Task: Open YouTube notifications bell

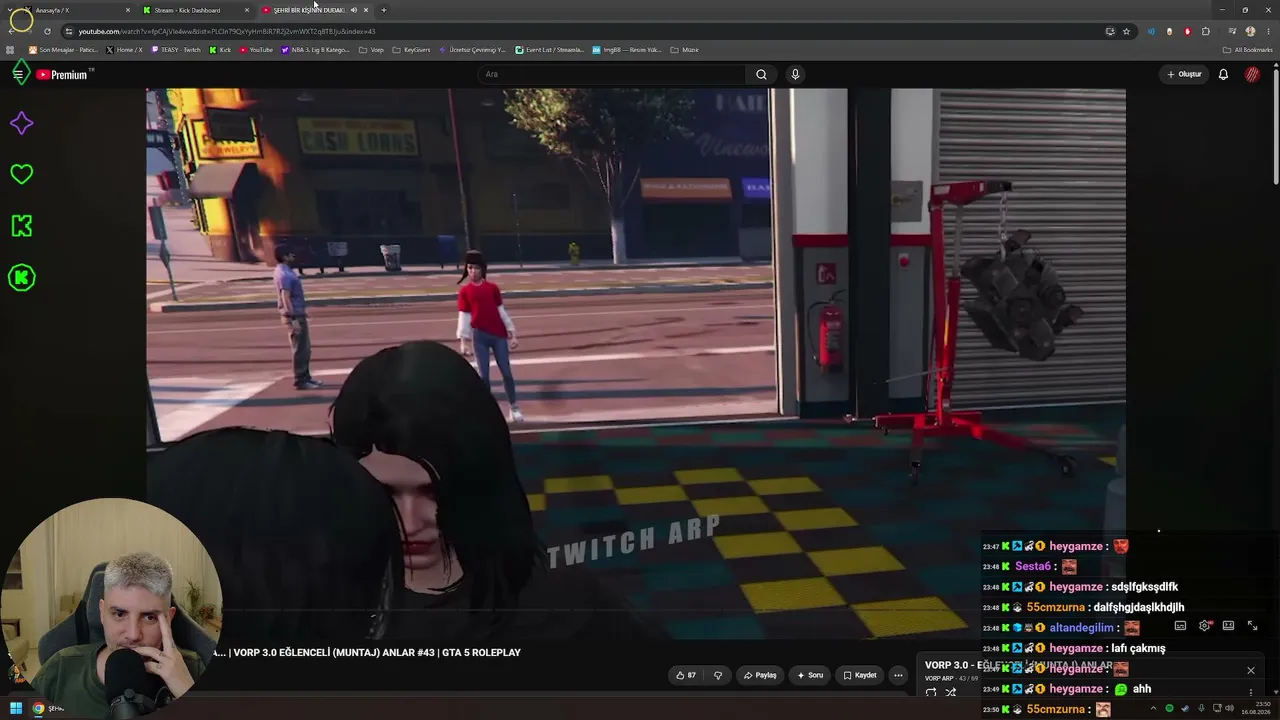Action: tap(1223, 74)
